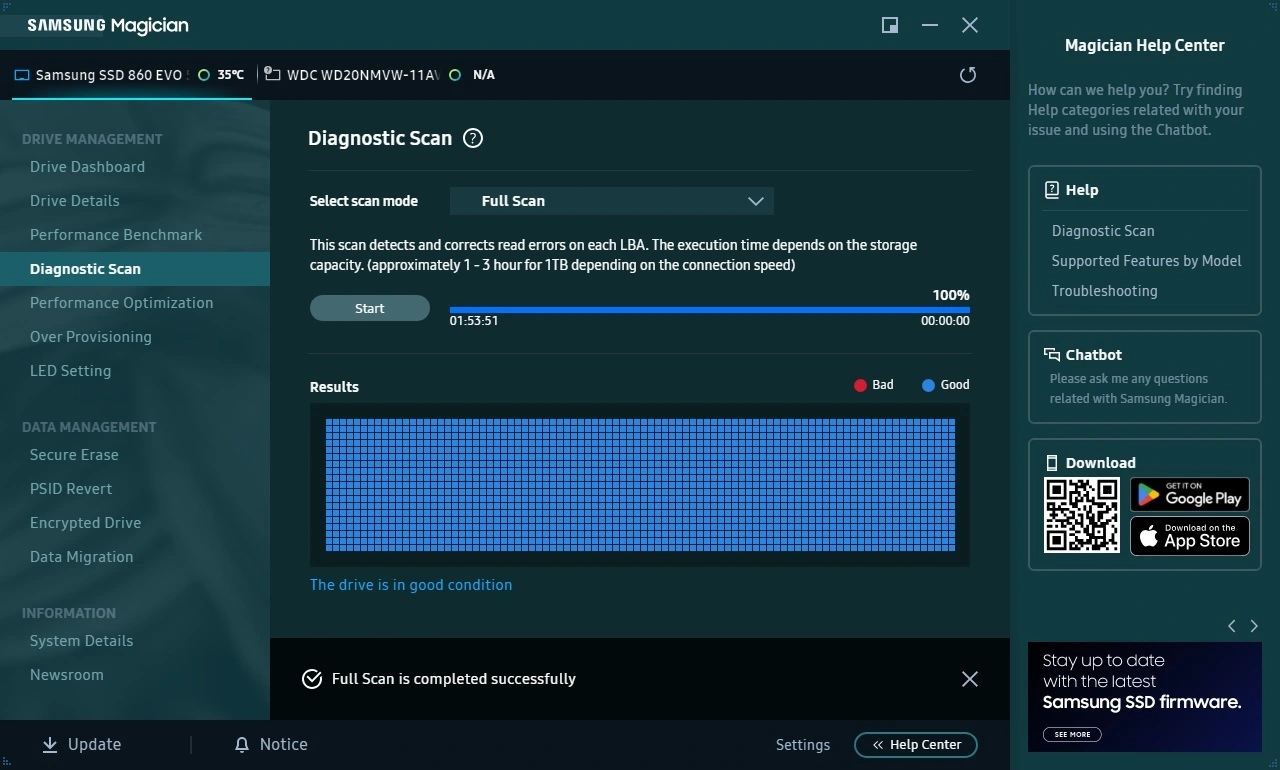Go to next banner with right arrow
The height and width of the screenshot is (770, 1280).
[1254, 626]
